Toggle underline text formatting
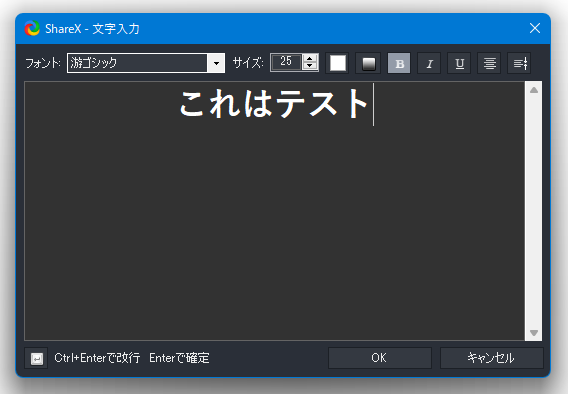 point(459,63)
